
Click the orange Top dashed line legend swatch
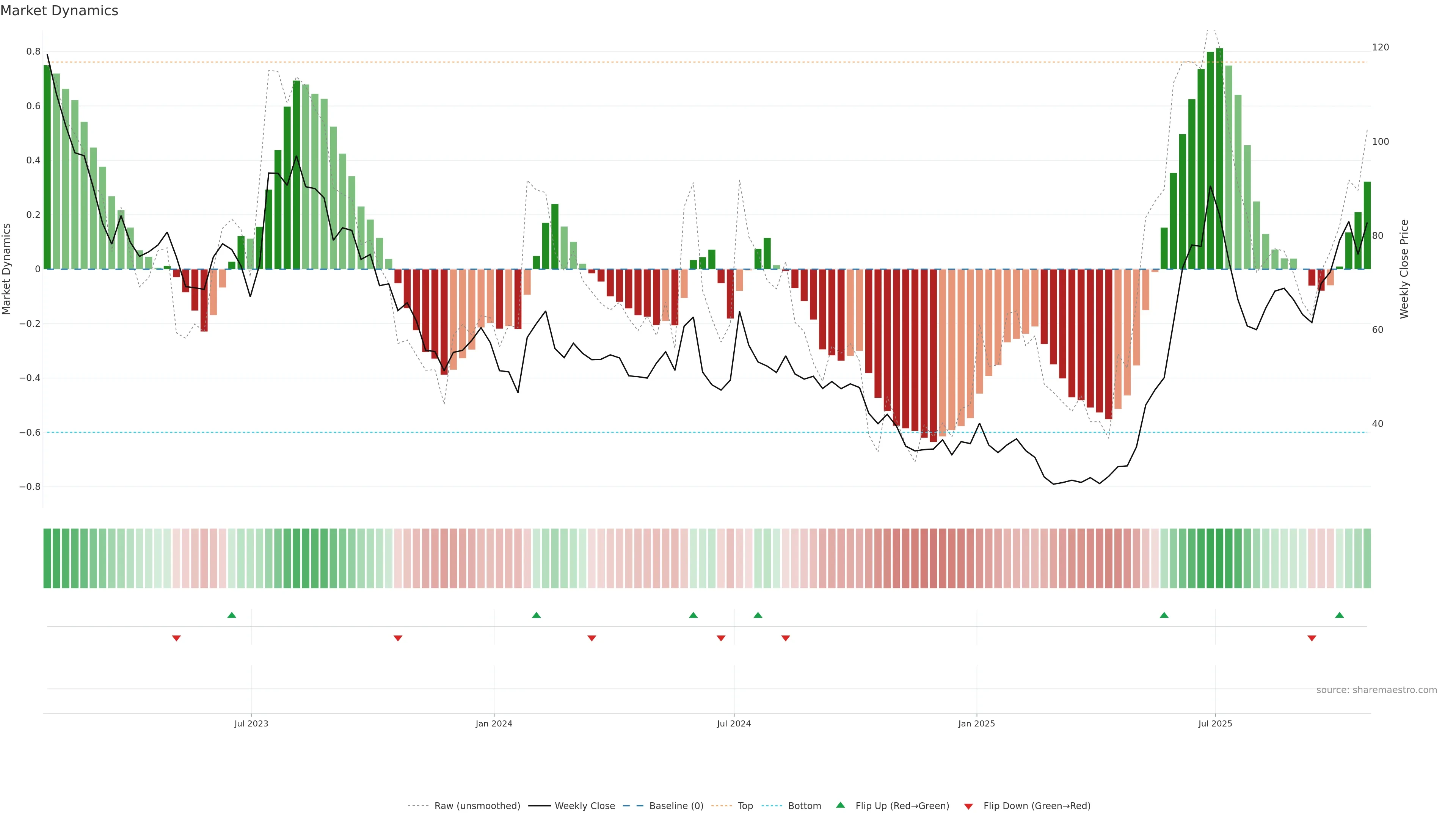point(721,806)
